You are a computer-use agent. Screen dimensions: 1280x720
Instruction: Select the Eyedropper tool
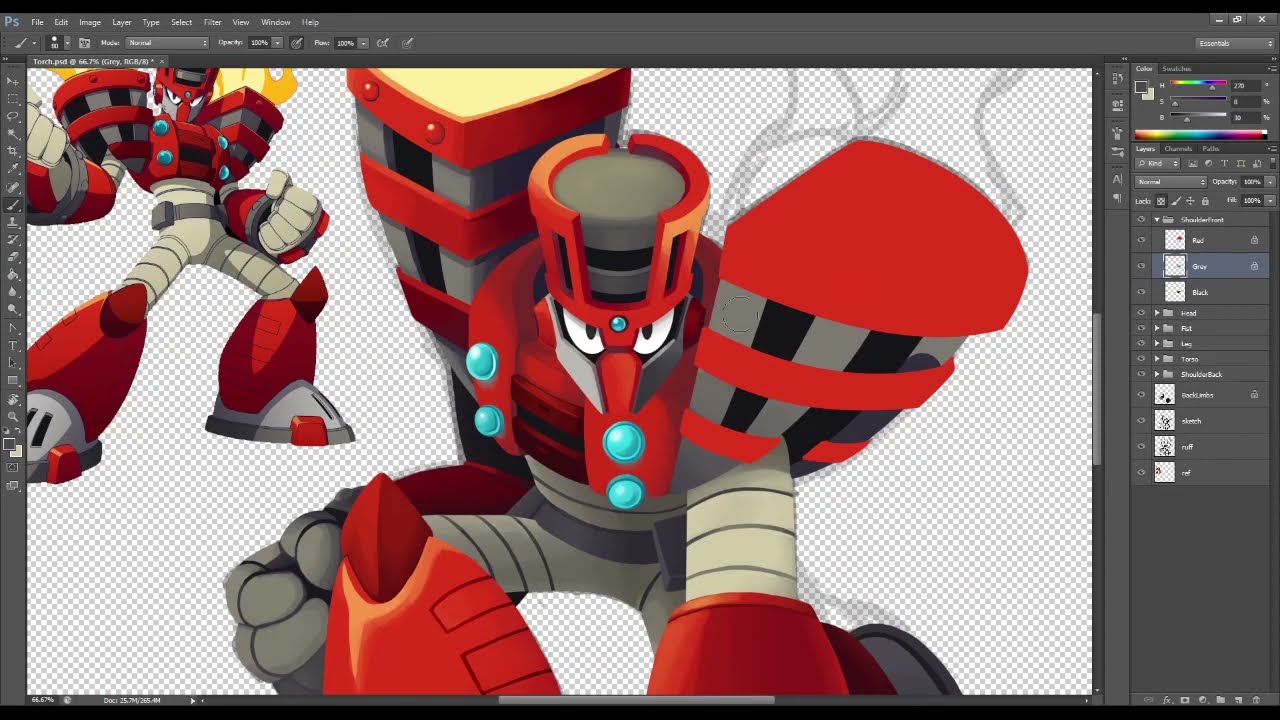tap(13, 169)
